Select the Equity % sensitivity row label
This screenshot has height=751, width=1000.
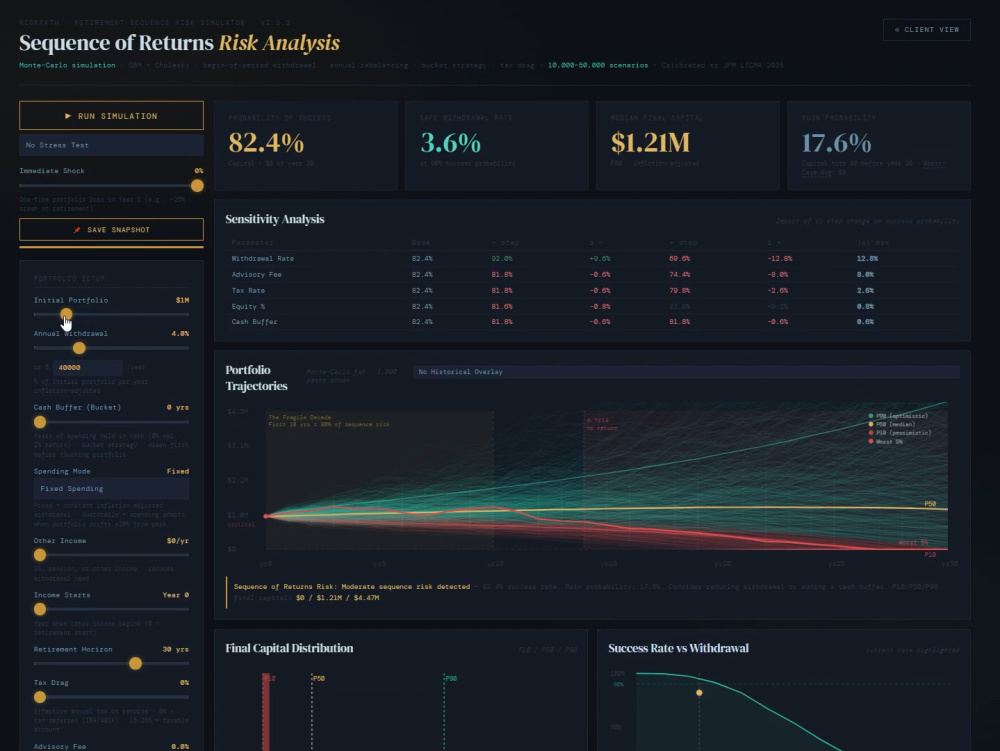[248, 307]
